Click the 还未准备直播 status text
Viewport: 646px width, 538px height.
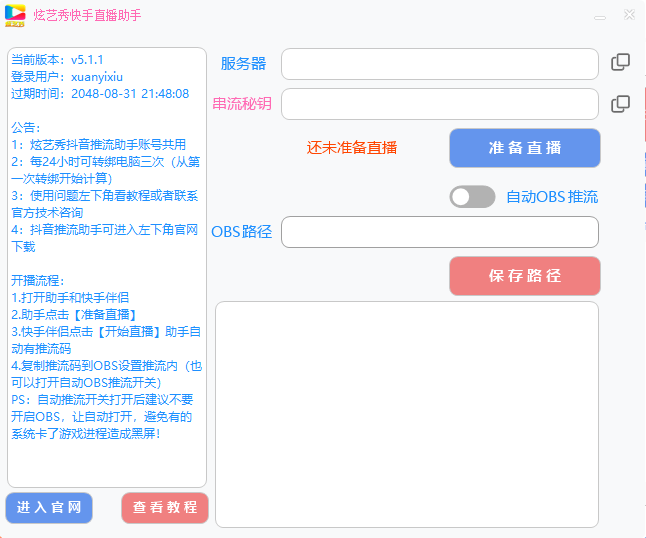(x=351, y=147)
